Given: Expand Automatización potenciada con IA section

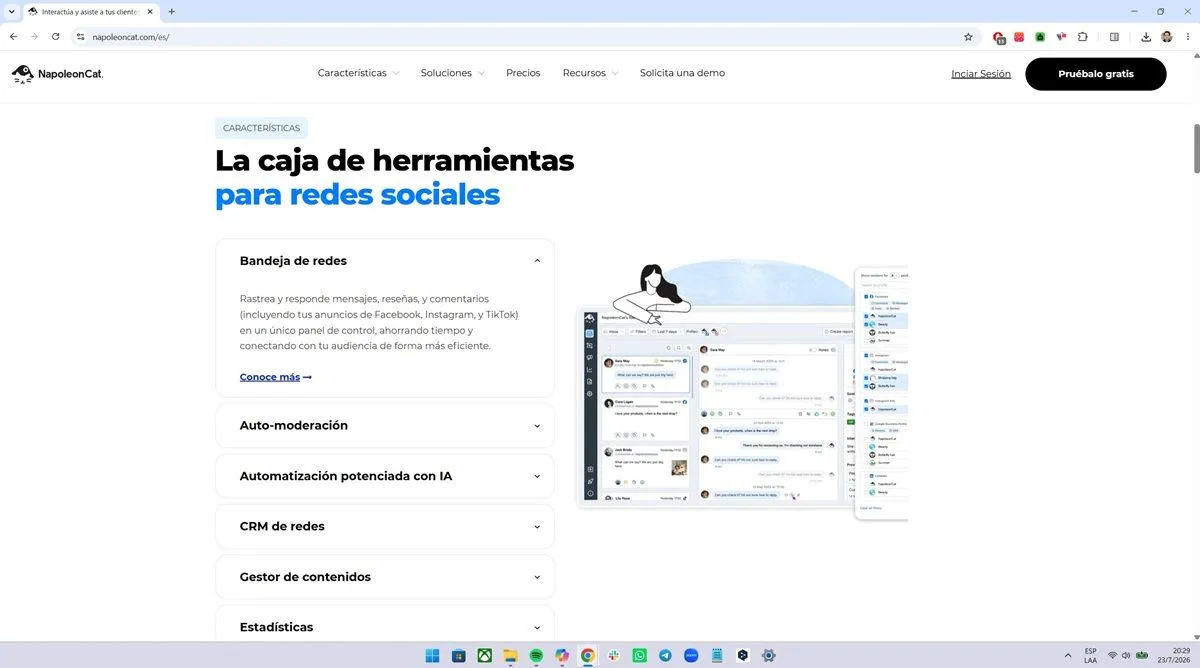Looking at the screenshot, I should (385, 476).
